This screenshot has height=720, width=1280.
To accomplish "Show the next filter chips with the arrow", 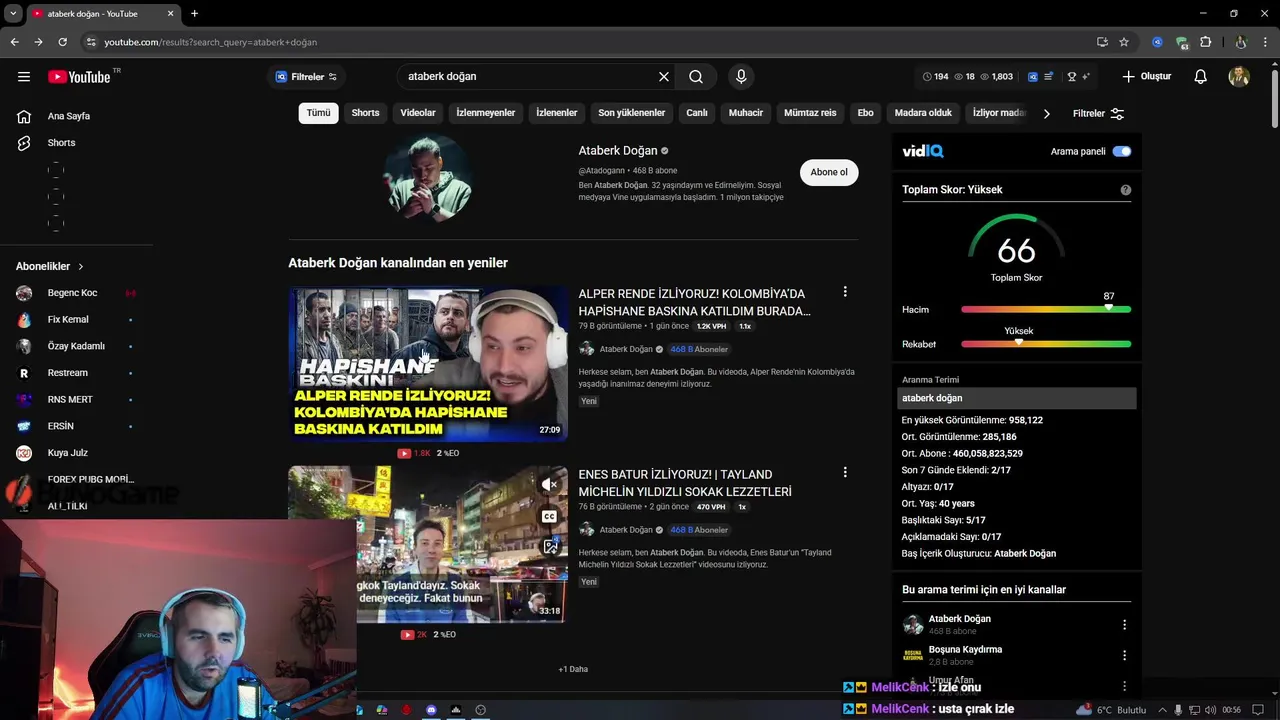I will (1046, 113).
